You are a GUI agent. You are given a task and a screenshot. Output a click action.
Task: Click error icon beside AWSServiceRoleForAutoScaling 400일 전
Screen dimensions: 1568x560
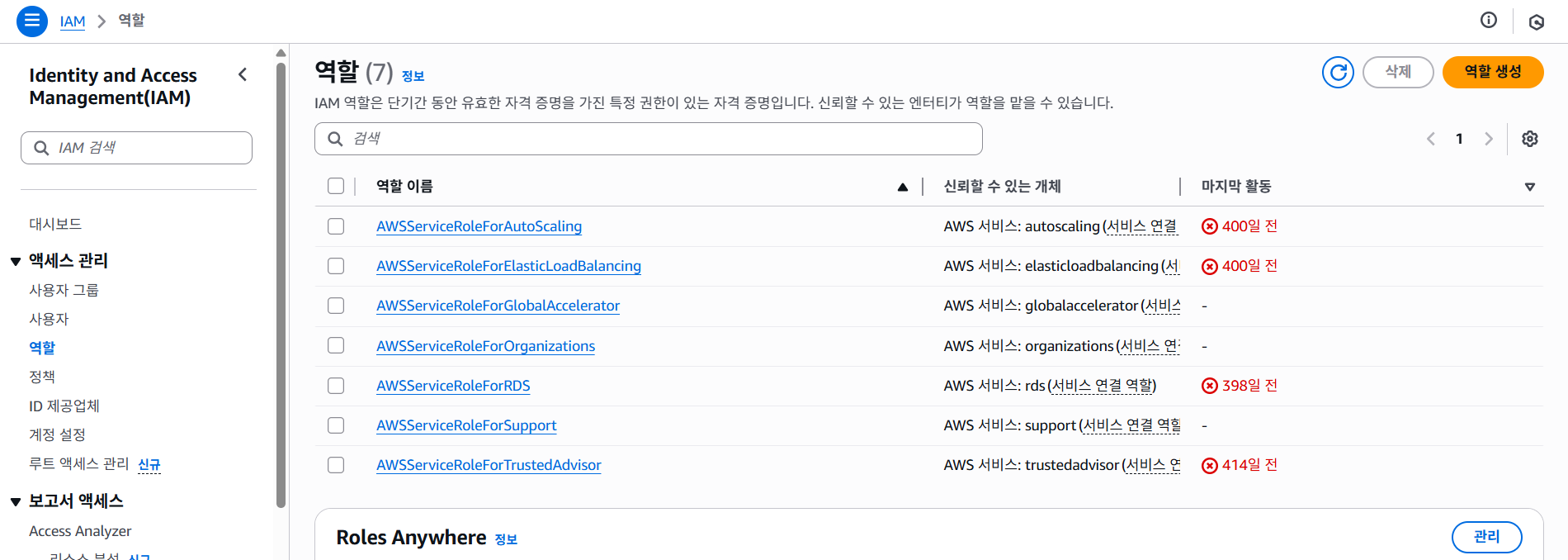click(1209, 226)
